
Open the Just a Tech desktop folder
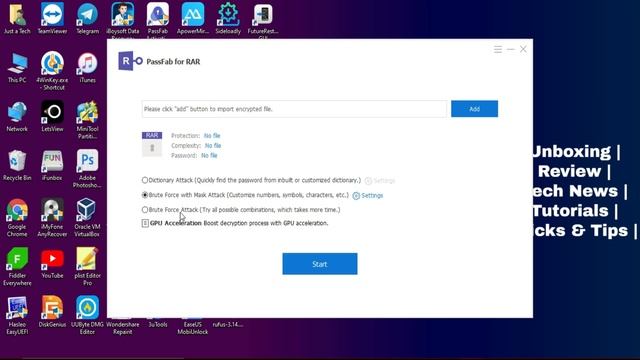pyautogui.click(x=17, y=18)
